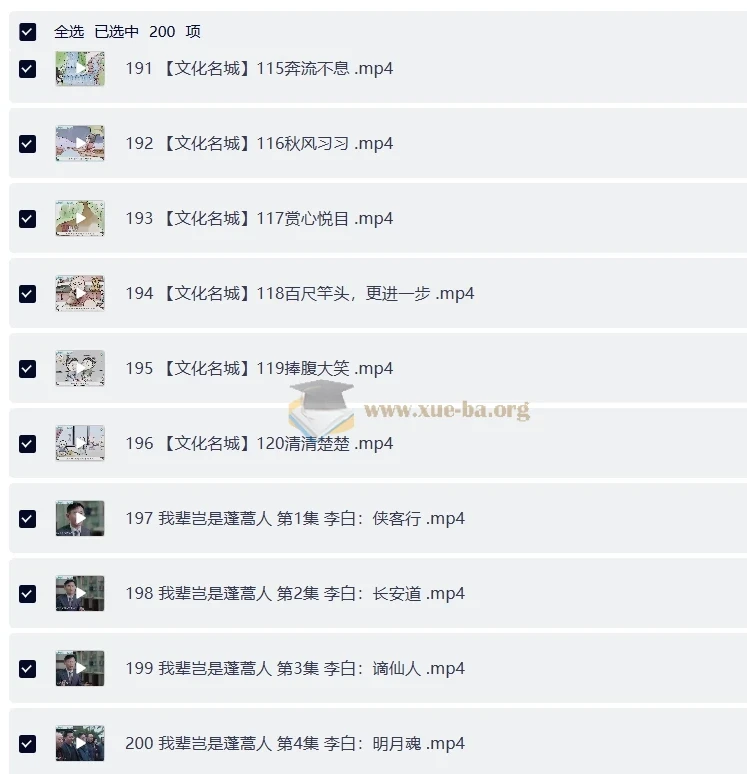Toggle checkbox for 196 清清楚楚

28,444
